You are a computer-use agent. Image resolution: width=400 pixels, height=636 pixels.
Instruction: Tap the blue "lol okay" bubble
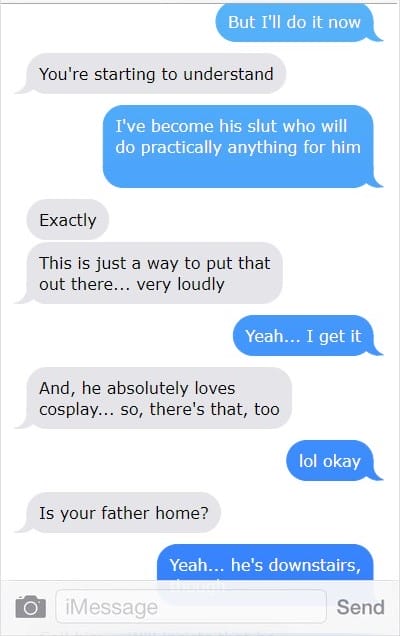[x=329, y=461]
